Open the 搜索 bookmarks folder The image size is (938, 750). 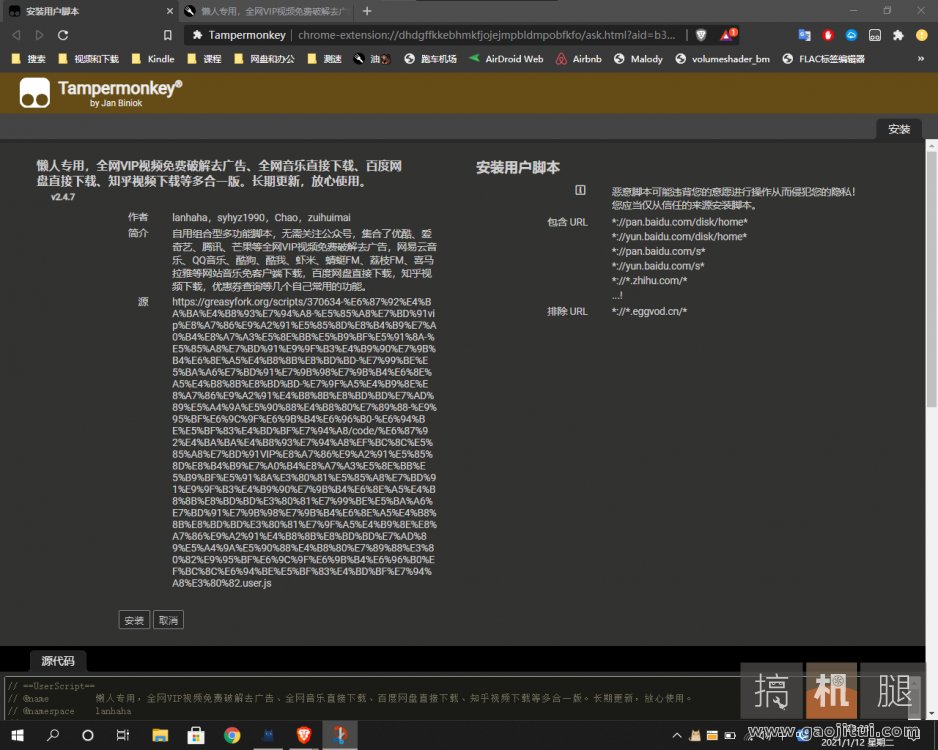point(29,59)
